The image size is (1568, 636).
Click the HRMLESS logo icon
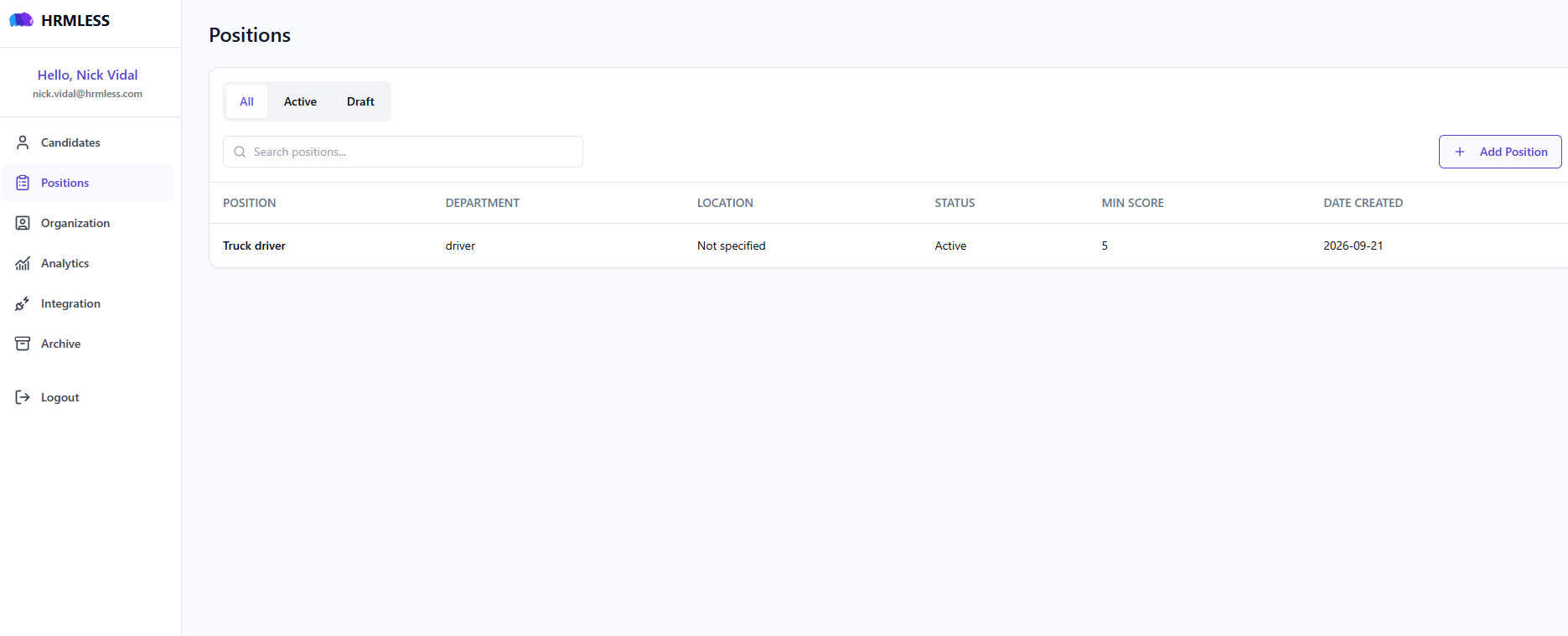(21, 20)
